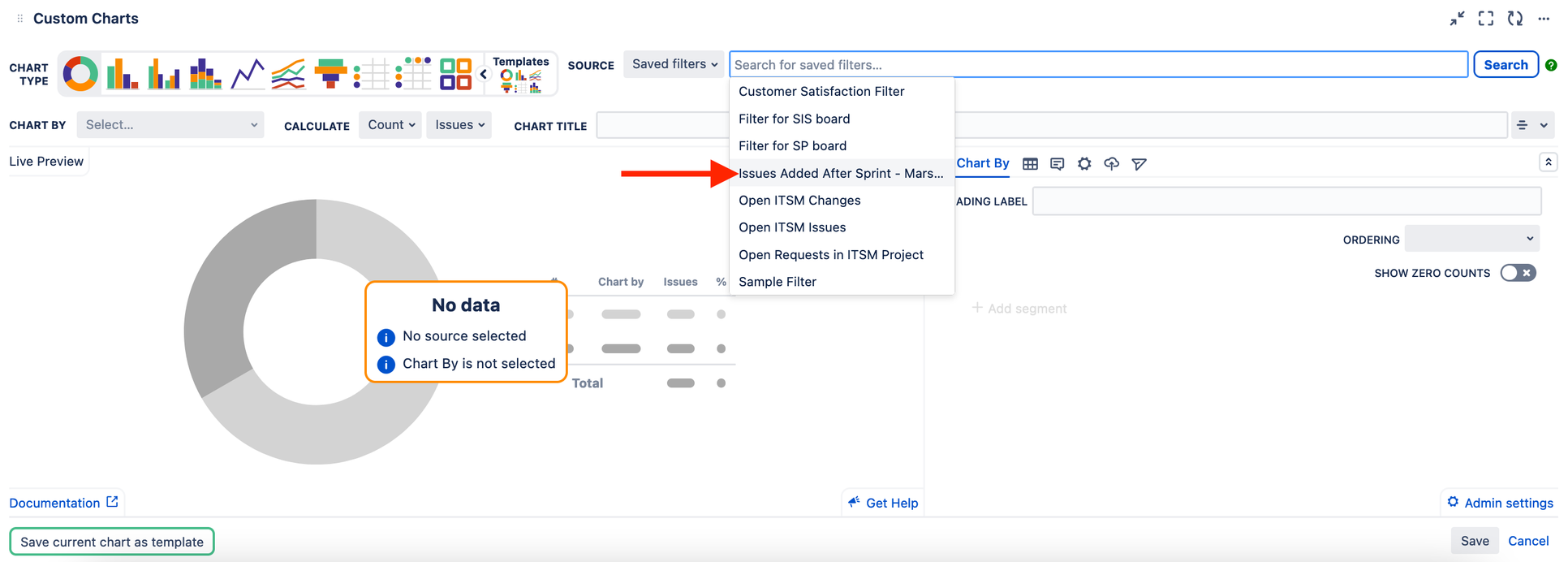The height and width of the screenshot is (562, 1568).
Task: Open the Ordering dropdown
Action: (x=1471, y=239)
